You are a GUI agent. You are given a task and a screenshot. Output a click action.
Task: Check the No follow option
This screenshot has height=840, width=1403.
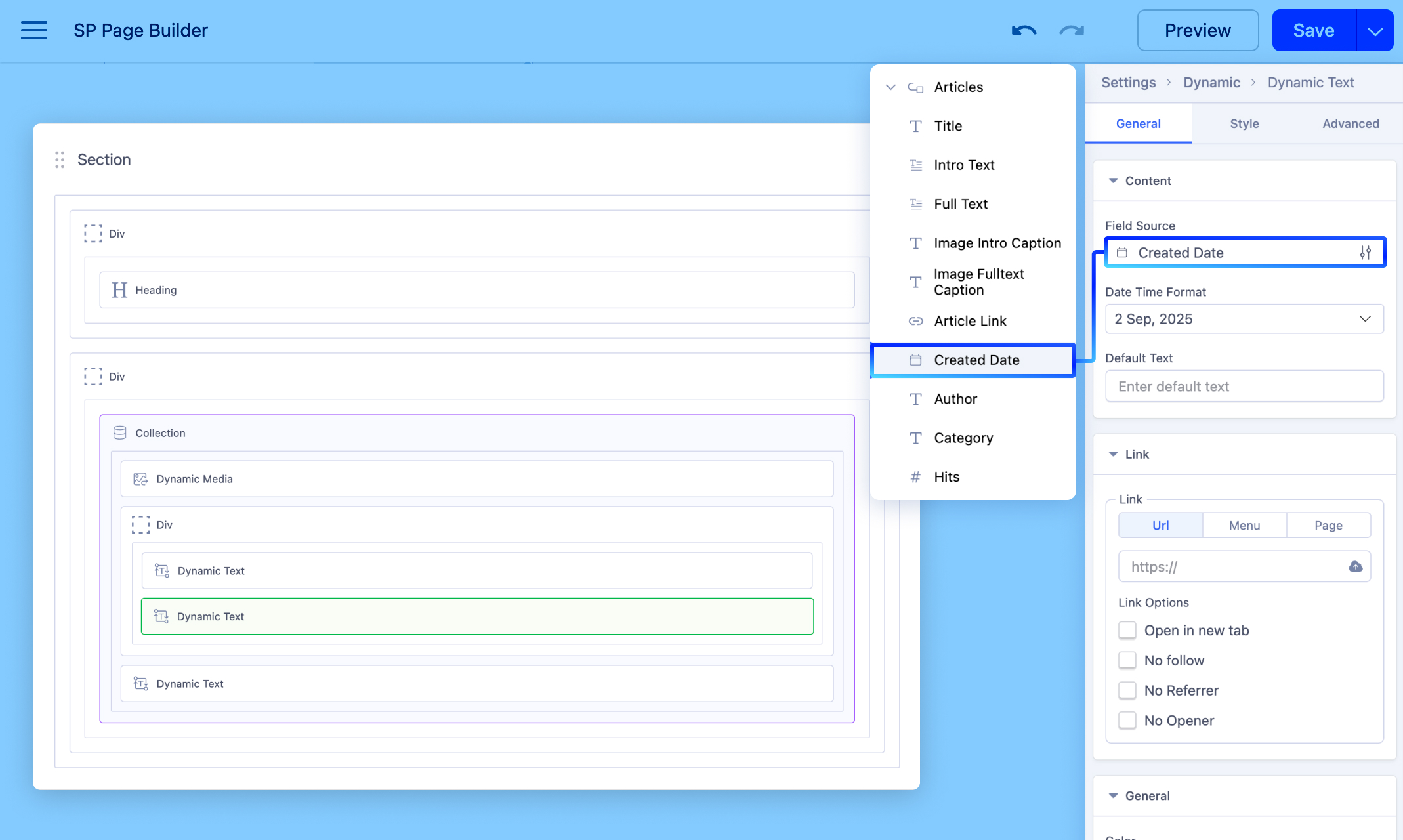click(1127, 660)
